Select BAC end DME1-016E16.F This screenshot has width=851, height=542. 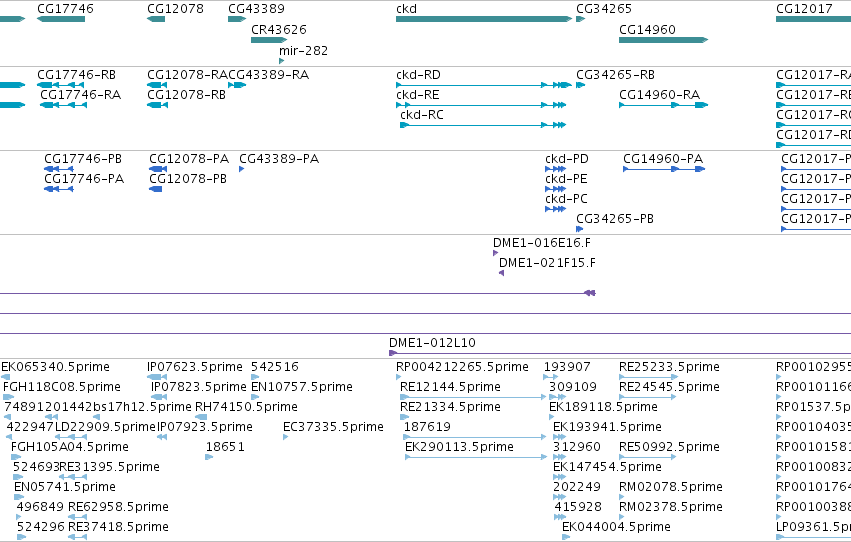[542, 243]
